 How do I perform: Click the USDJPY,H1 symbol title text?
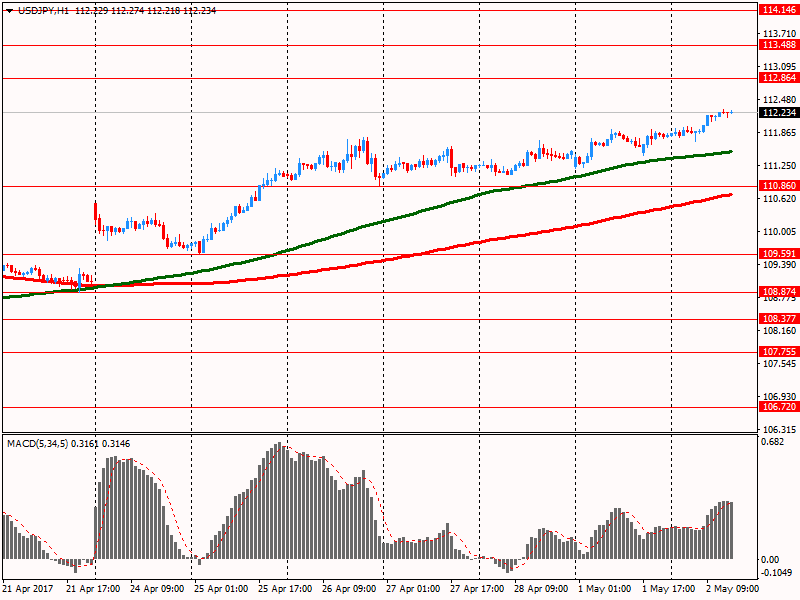coord(43,10)
